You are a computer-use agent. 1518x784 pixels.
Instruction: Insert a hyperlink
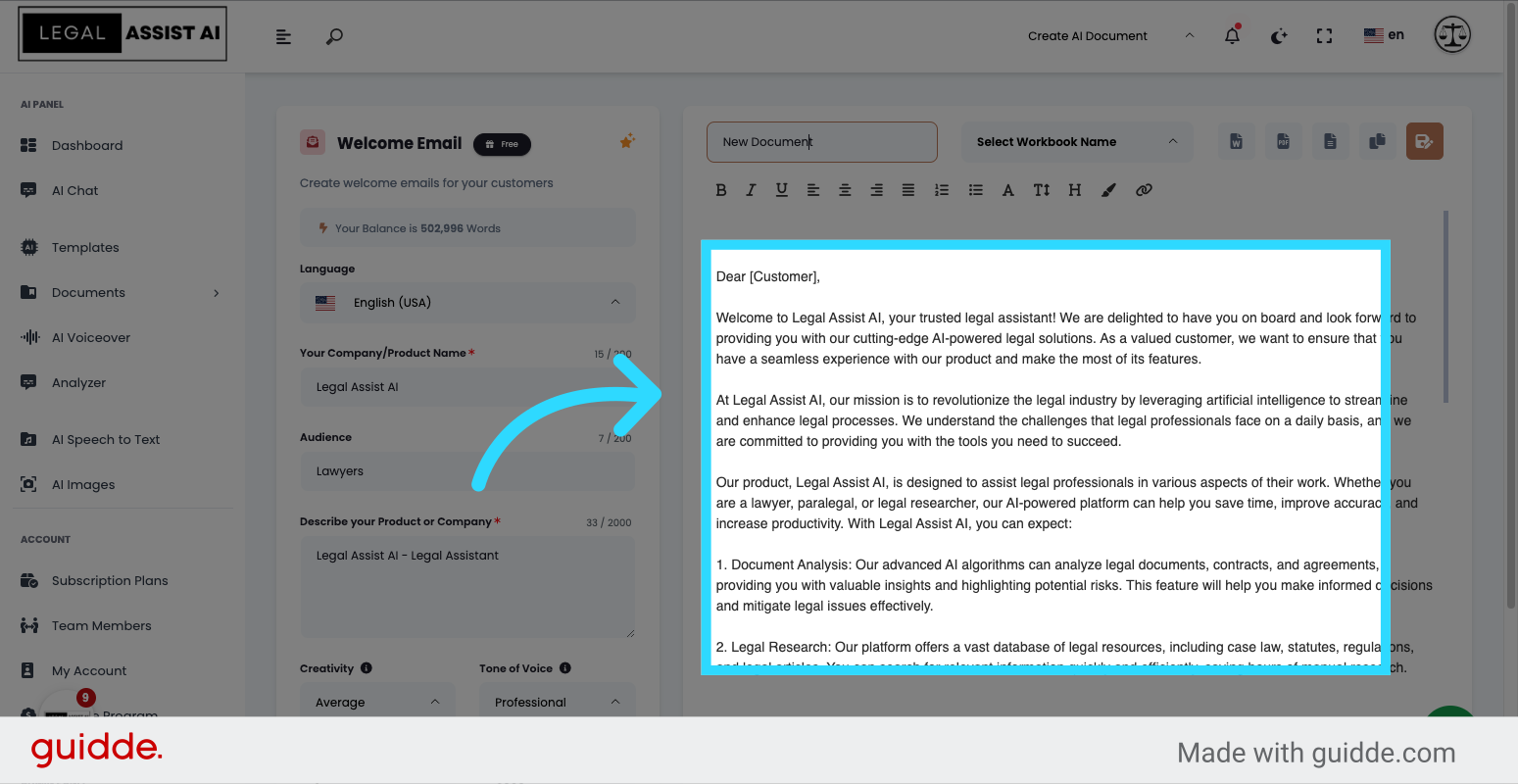point(1144,190)
